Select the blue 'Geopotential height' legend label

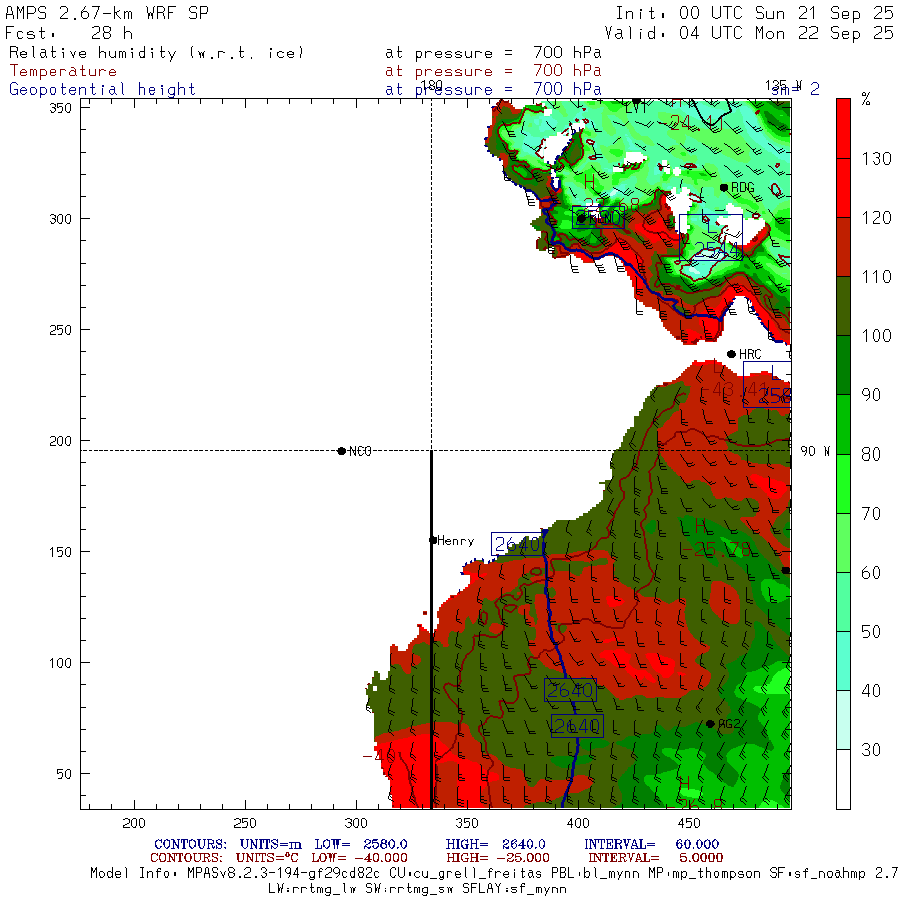coord(102,90)
